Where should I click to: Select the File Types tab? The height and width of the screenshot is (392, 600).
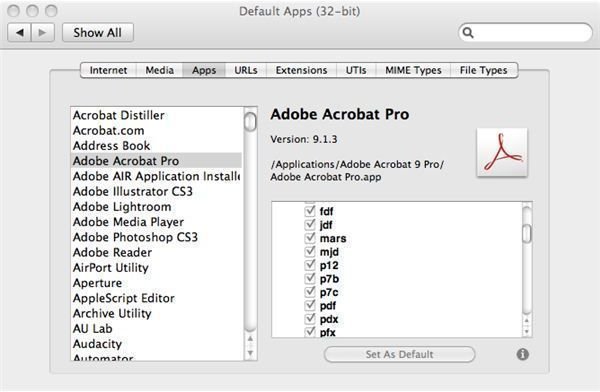[x=484, y=70]
